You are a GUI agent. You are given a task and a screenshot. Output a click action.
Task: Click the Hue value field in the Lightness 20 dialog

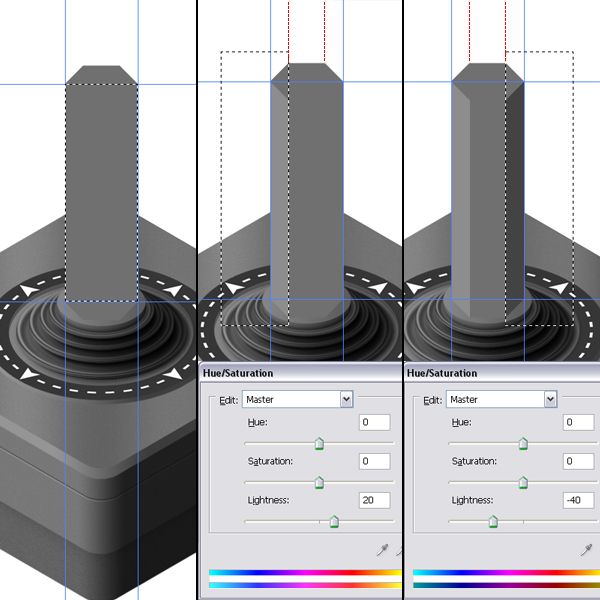tap(374, 423)
